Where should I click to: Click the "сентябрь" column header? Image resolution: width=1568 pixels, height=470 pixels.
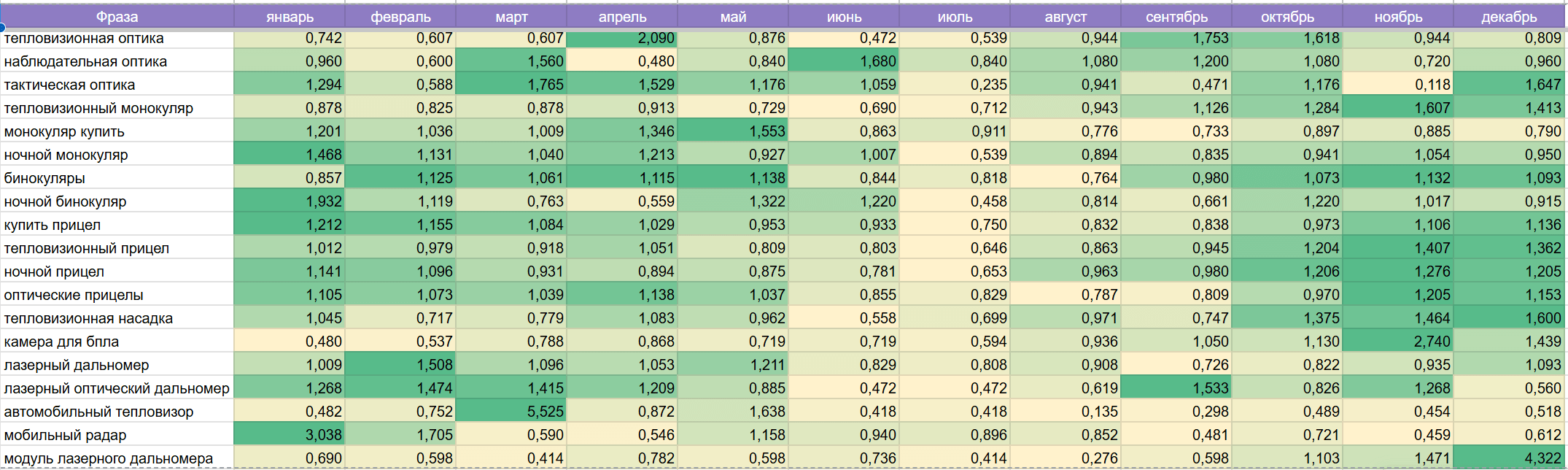click(1176, 17)
